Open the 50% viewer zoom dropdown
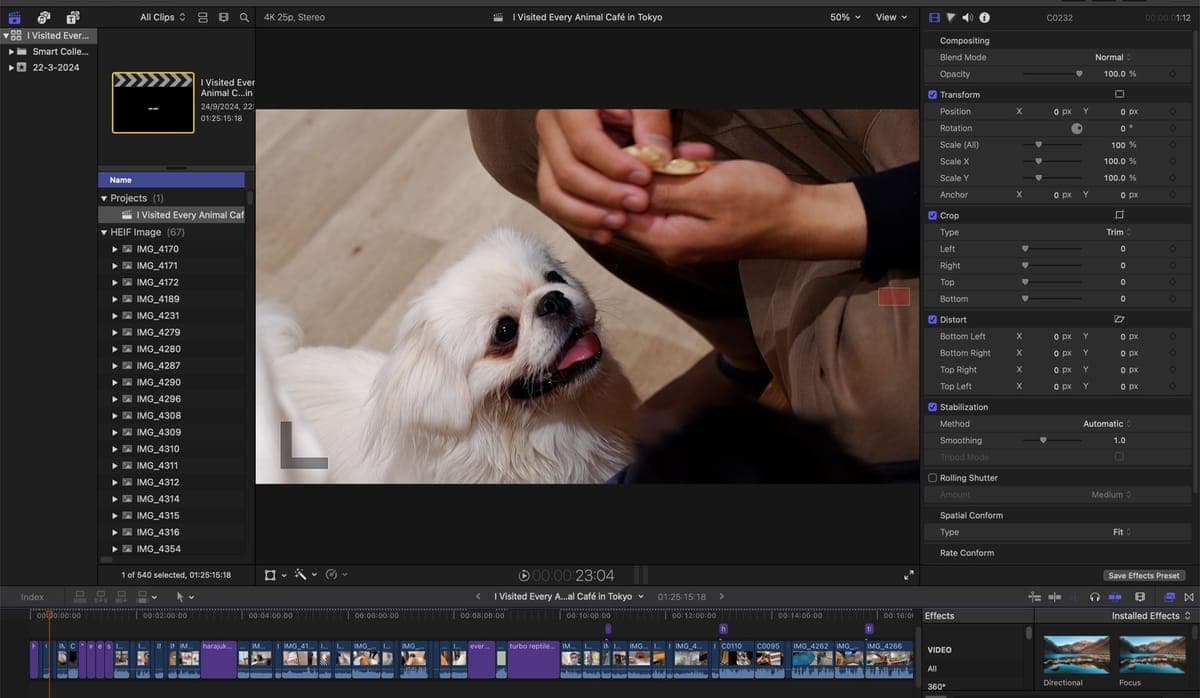 (x=844, y=17)
